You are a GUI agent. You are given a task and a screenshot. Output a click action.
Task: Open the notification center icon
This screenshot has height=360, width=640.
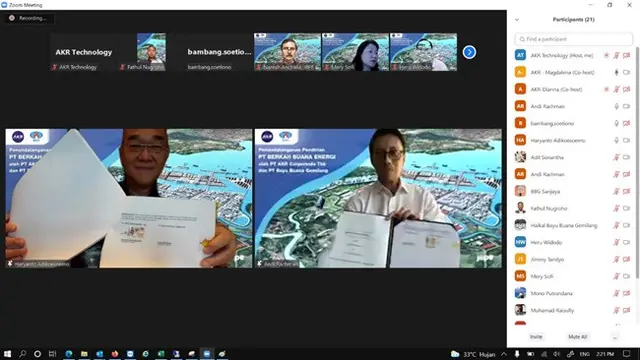point(627,354)
